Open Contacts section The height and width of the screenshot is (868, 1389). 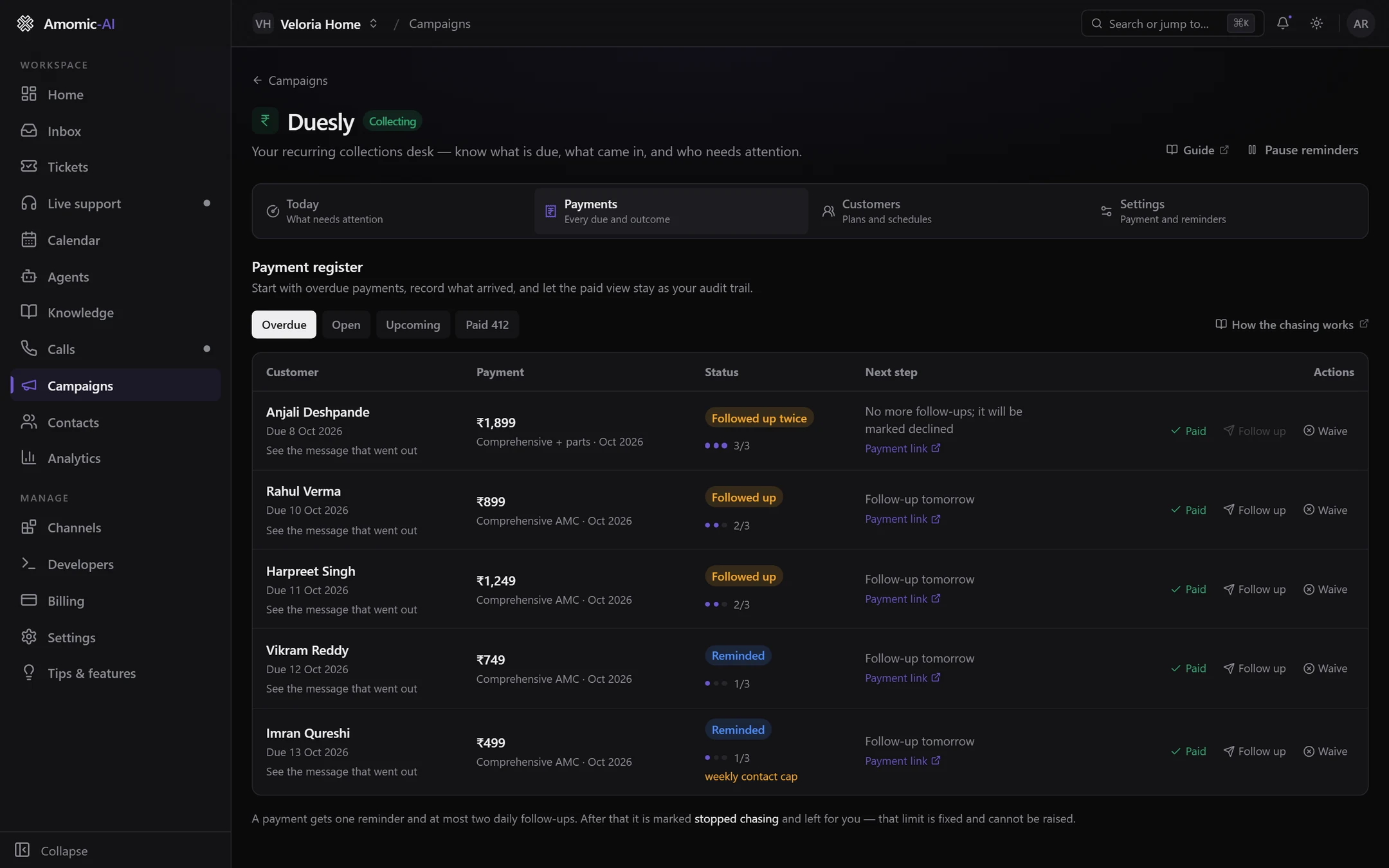click(116, 422)
